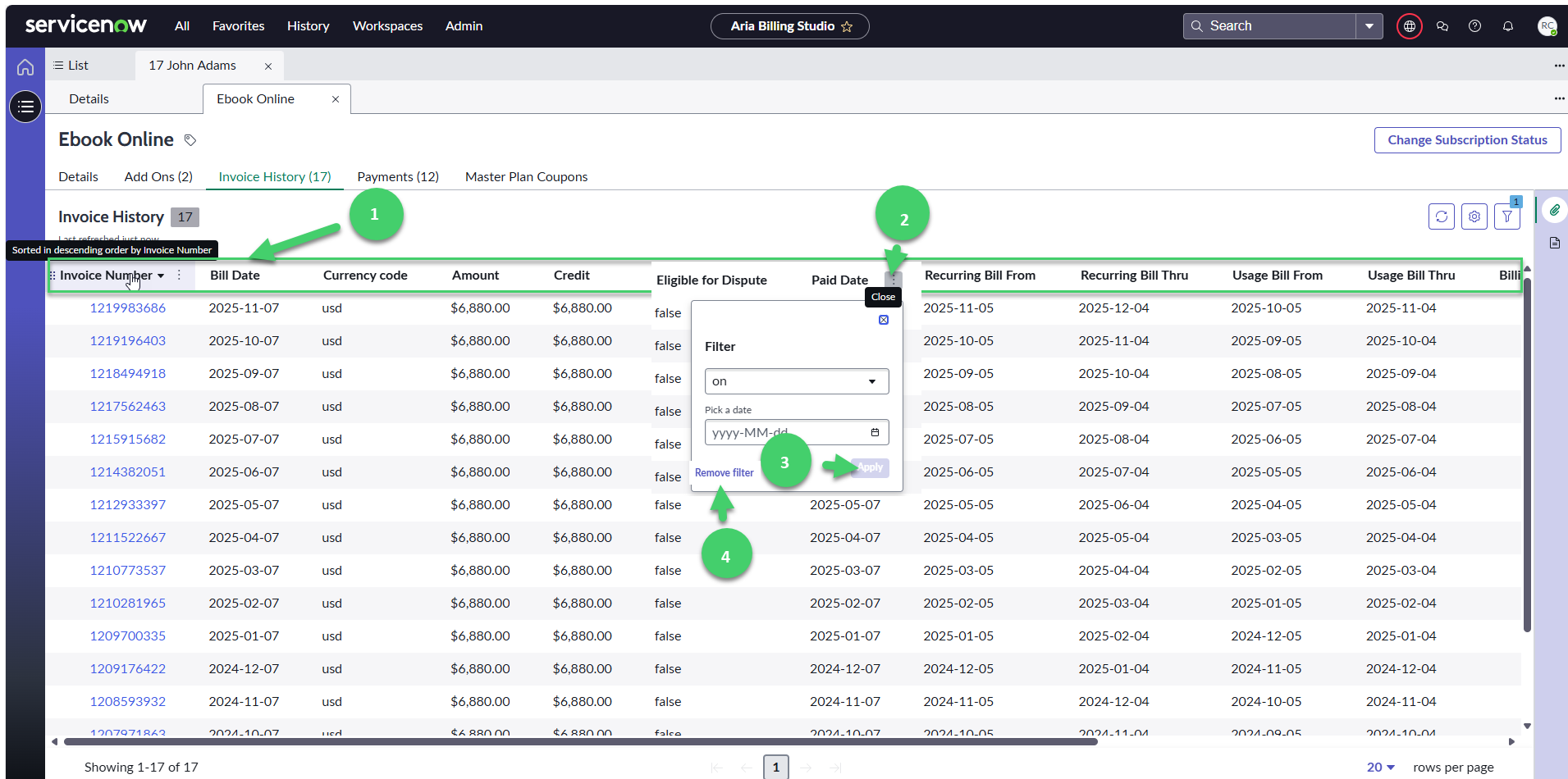This screenshot has width=1568, height=779.
Task: Click the Aria Billing Studio title pill
Action: 790,26
